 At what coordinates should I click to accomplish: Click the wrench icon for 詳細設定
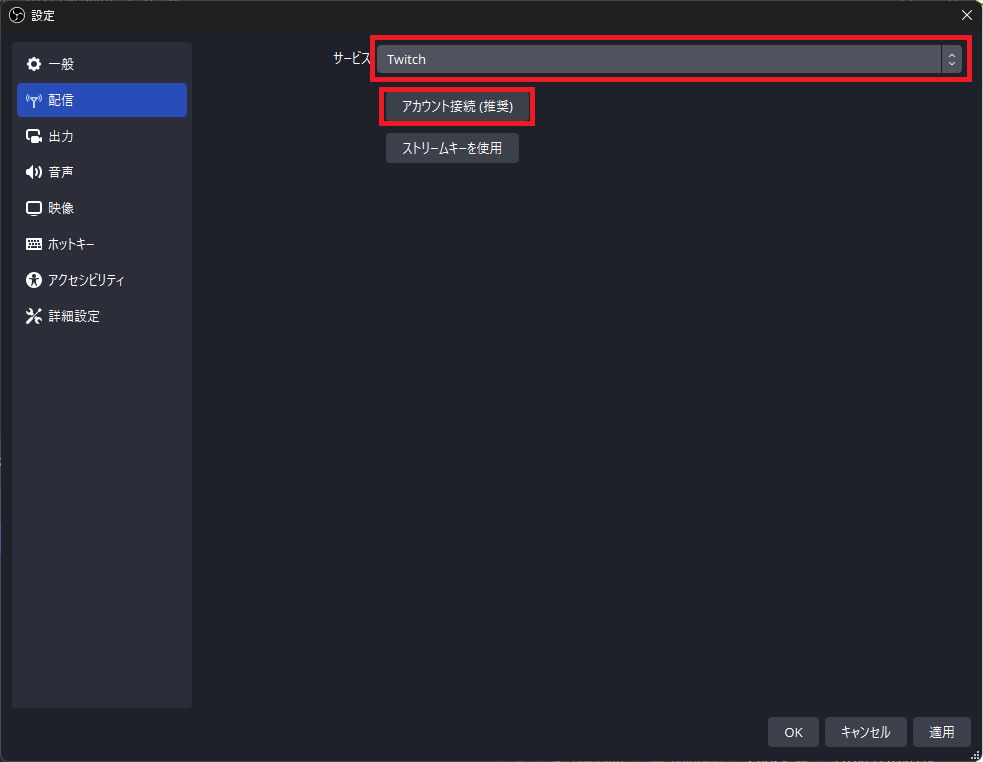[34, 316]
